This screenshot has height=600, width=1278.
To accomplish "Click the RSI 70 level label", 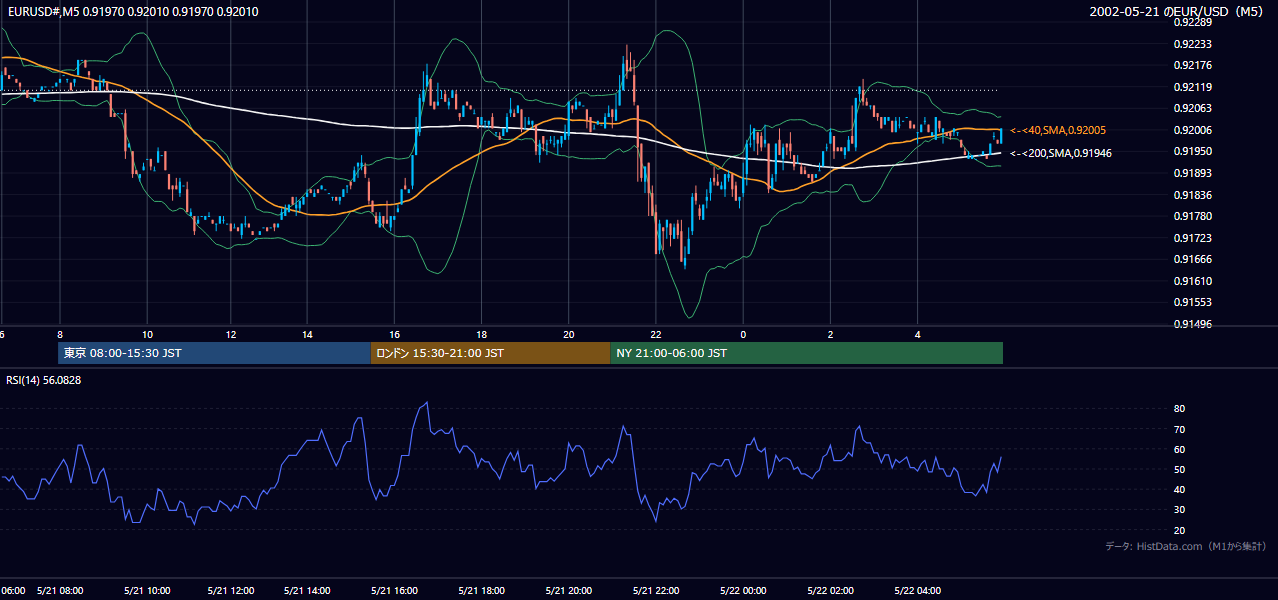I will 1179,429.
